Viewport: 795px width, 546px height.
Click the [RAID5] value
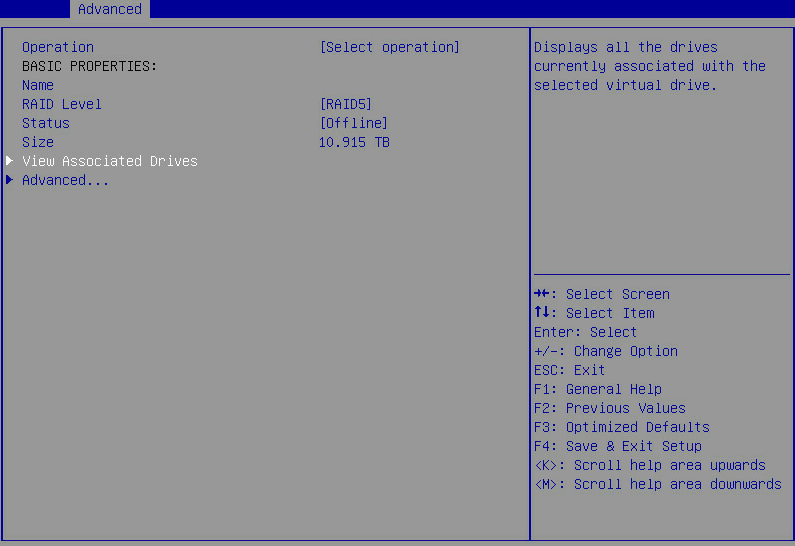346,104
